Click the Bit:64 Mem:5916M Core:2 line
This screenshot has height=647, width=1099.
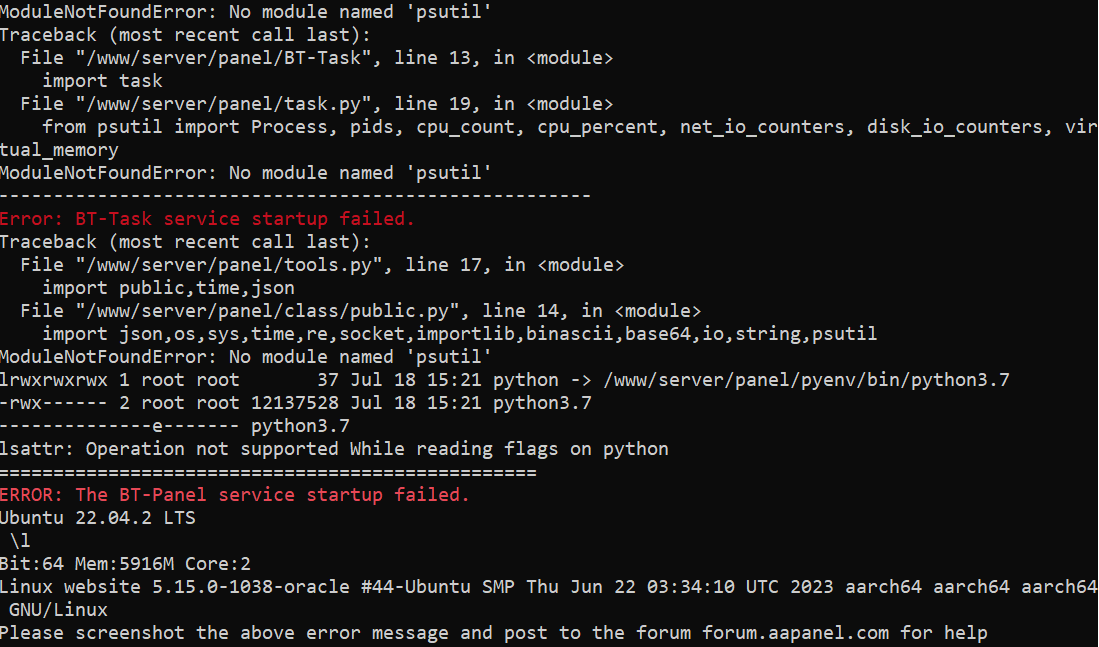(x=125, y=564)
